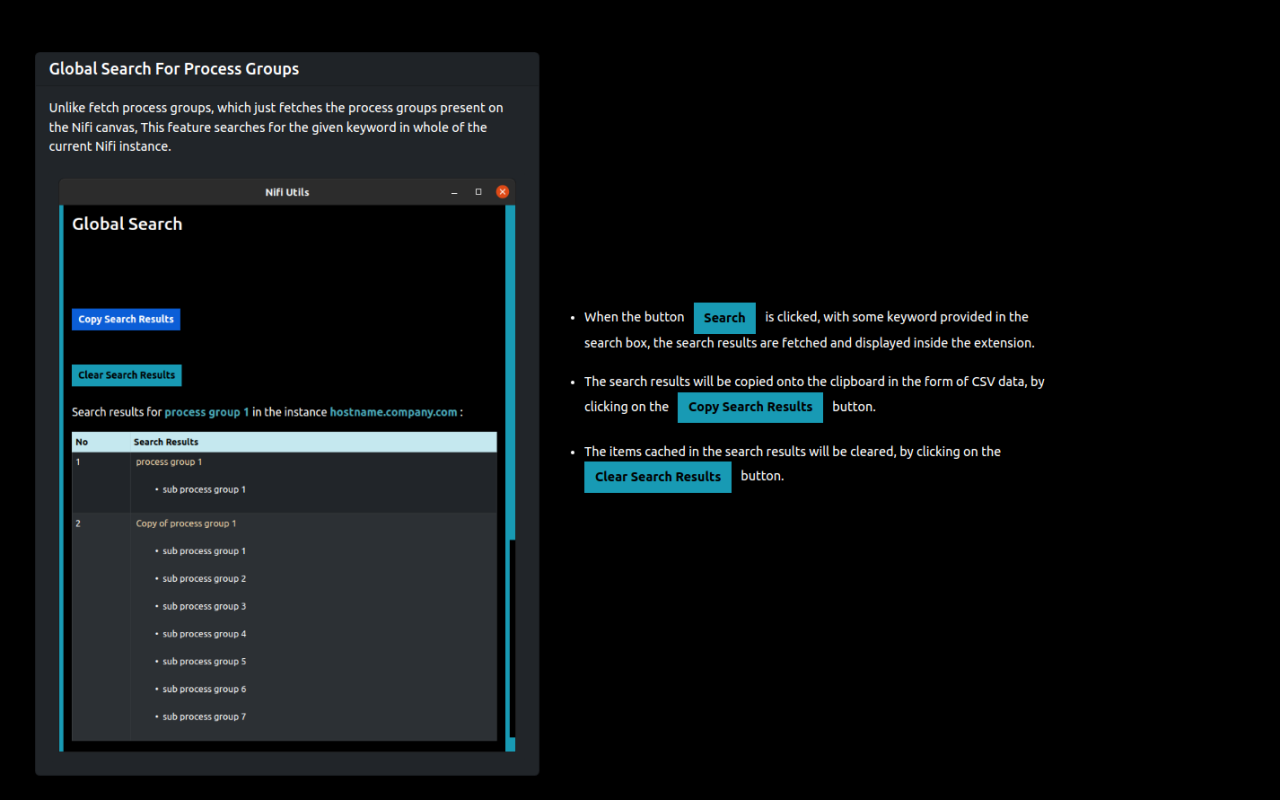The width and height of the screenshot is (1280, 800).
Task: Click the Nifi Utils vertical scrollbar thumb
Action: 511,638
